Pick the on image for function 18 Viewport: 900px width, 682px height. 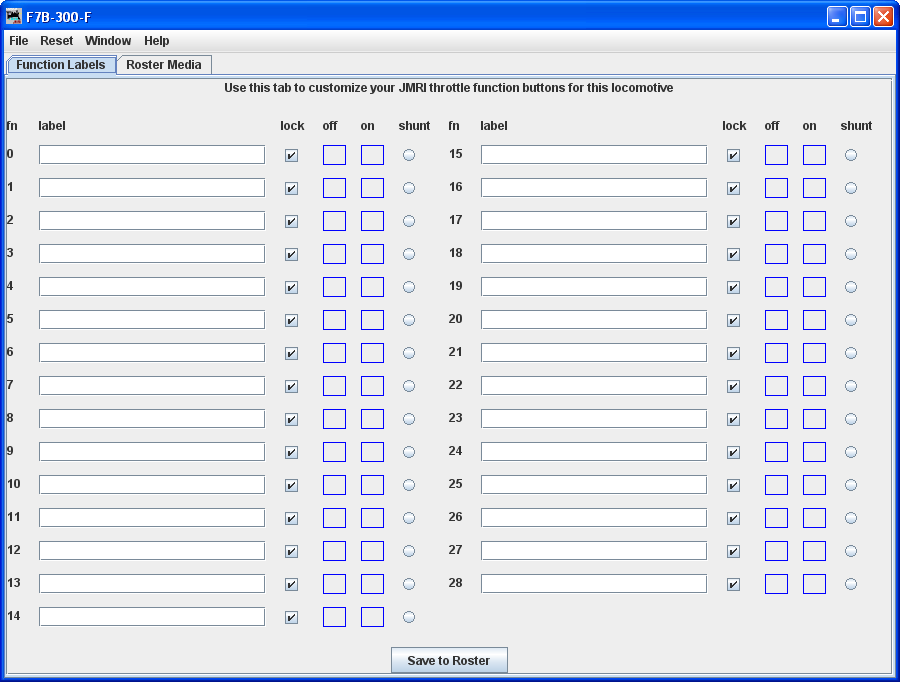point(814,253)
